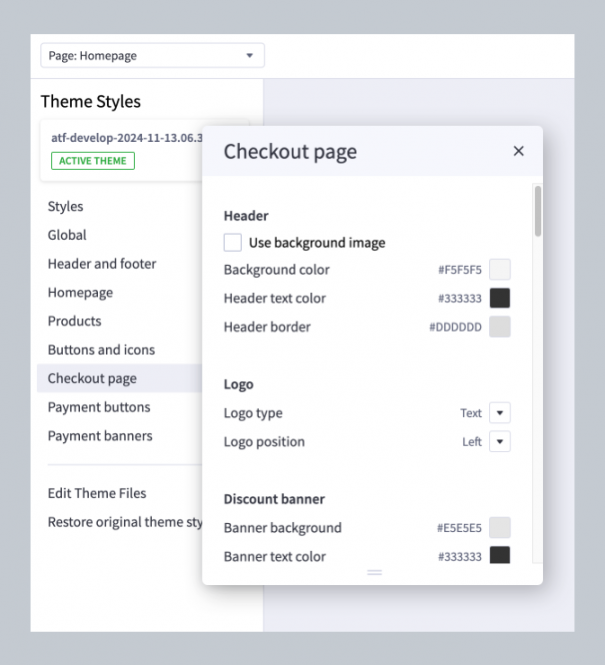Viewport: 605px width, 665px height.
Task: Click the Edit Theme Files link
Action: click(x=97, y=493)
